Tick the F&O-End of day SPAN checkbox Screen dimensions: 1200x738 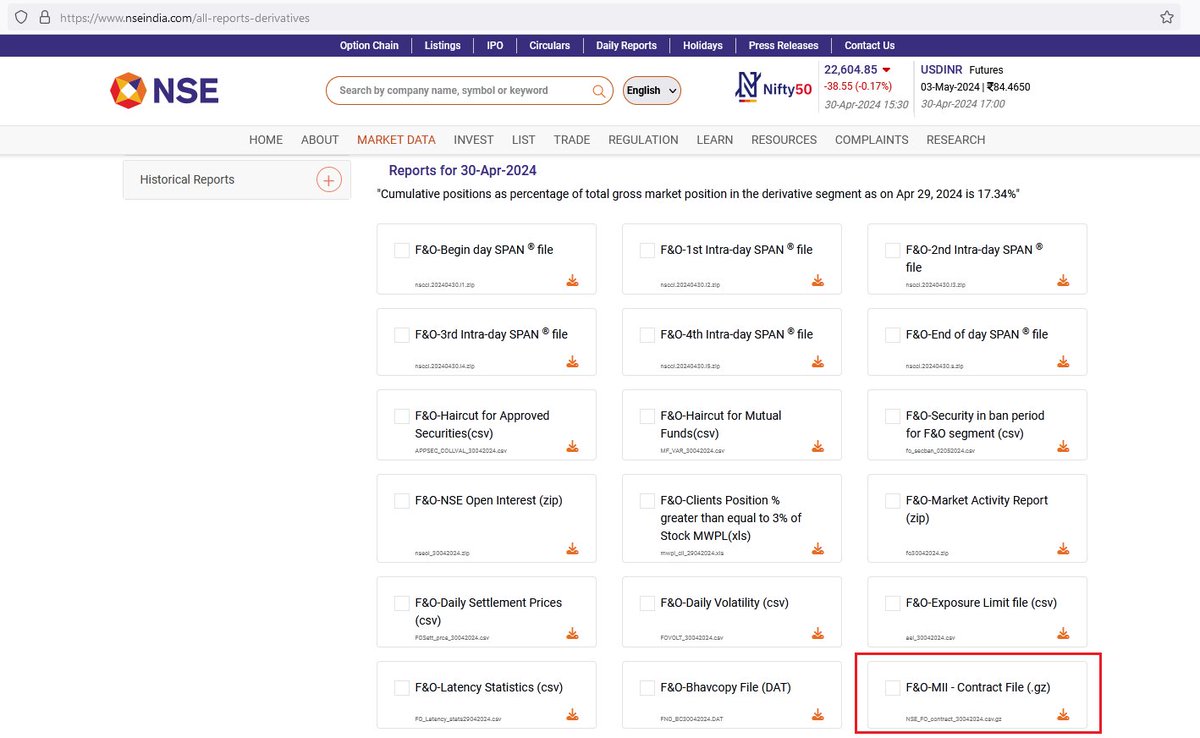coord(892,335)
